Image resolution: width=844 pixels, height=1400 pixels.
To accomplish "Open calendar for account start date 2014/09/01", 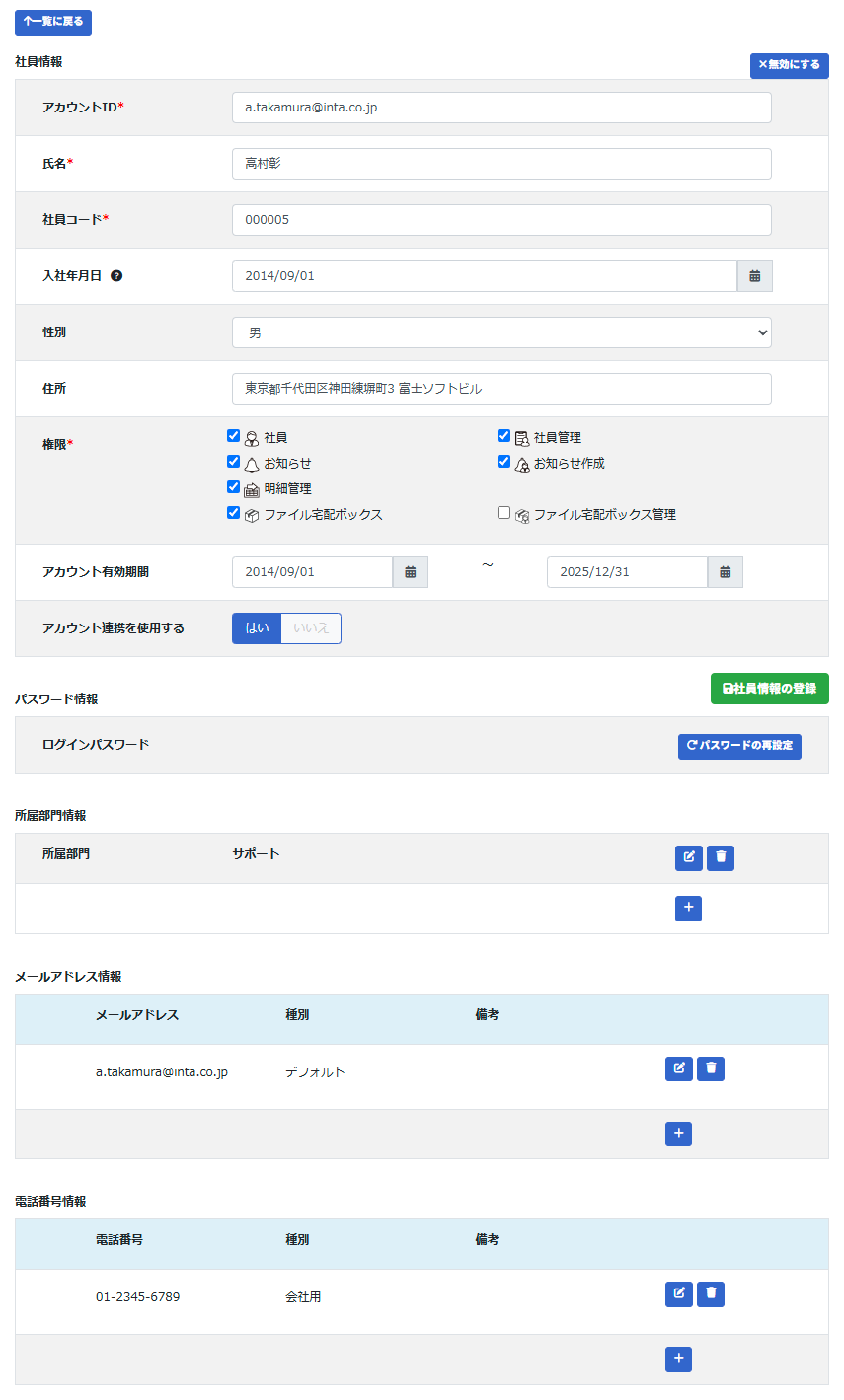I will click(410, 572).
